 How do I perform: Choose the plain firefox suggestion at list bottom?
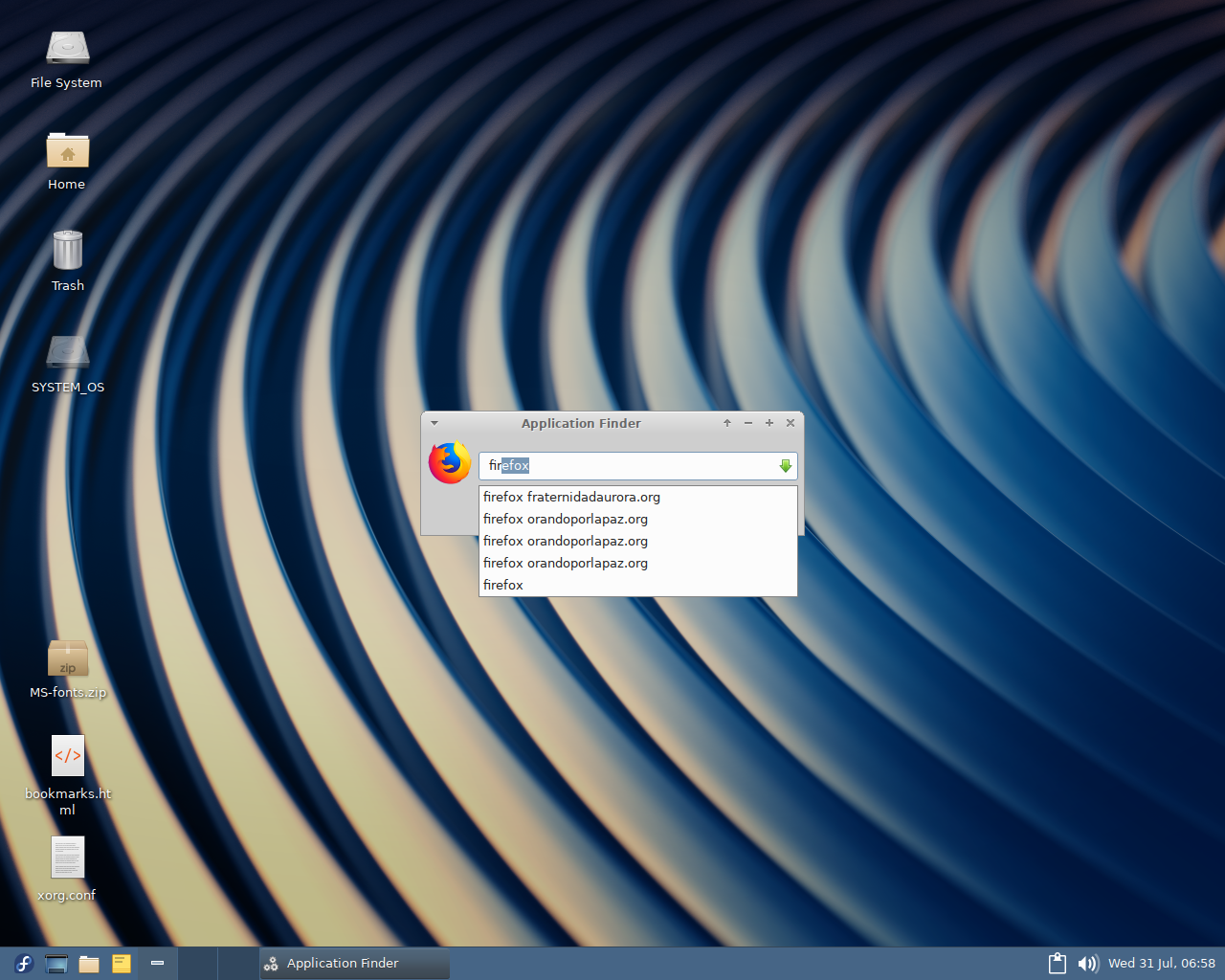(503, 585)
